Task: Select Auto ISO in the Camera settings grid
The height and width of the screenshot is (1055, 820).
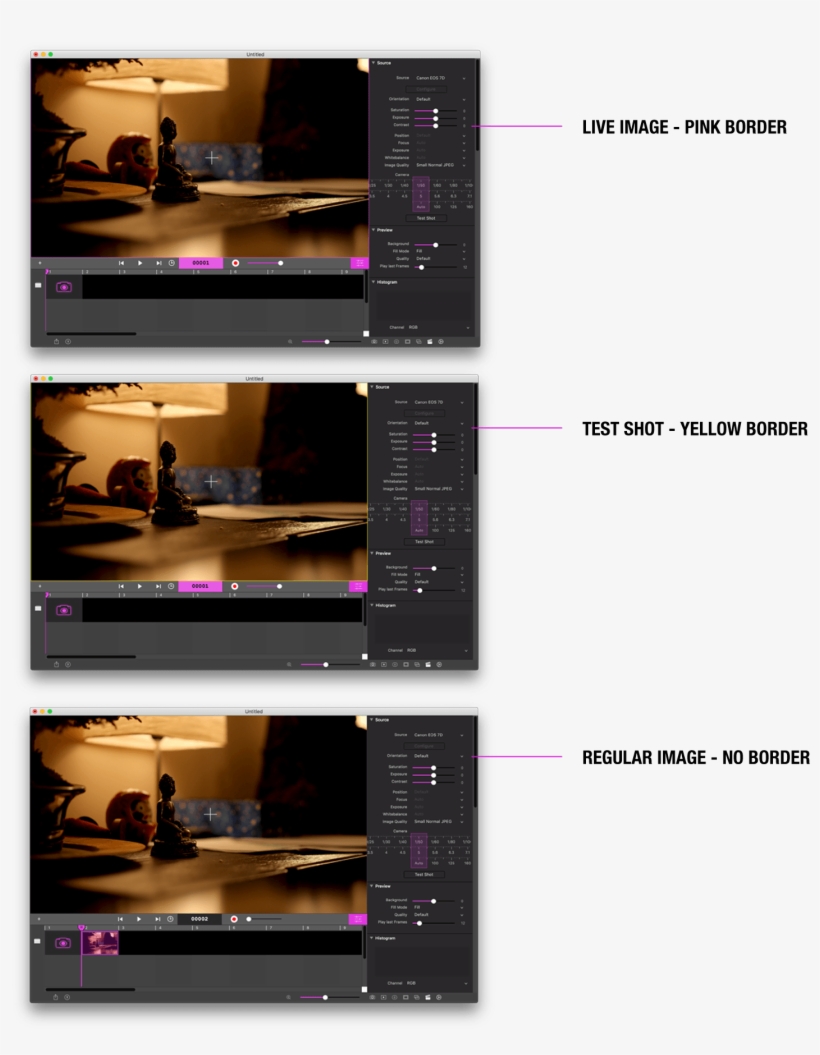Action: pos(421,206)
